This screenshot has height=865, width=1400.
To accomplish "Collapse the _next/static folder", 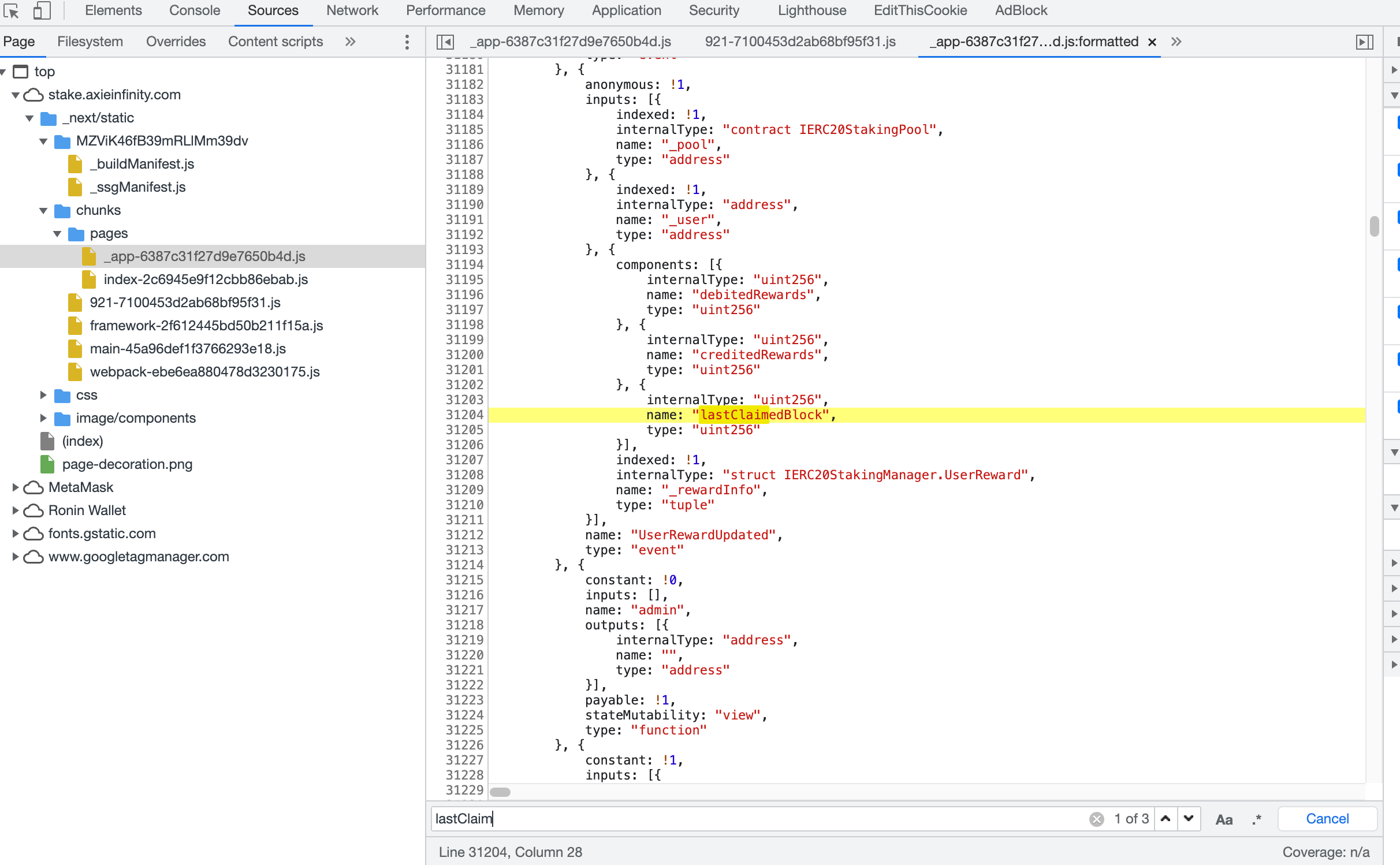I will point(29,118).
